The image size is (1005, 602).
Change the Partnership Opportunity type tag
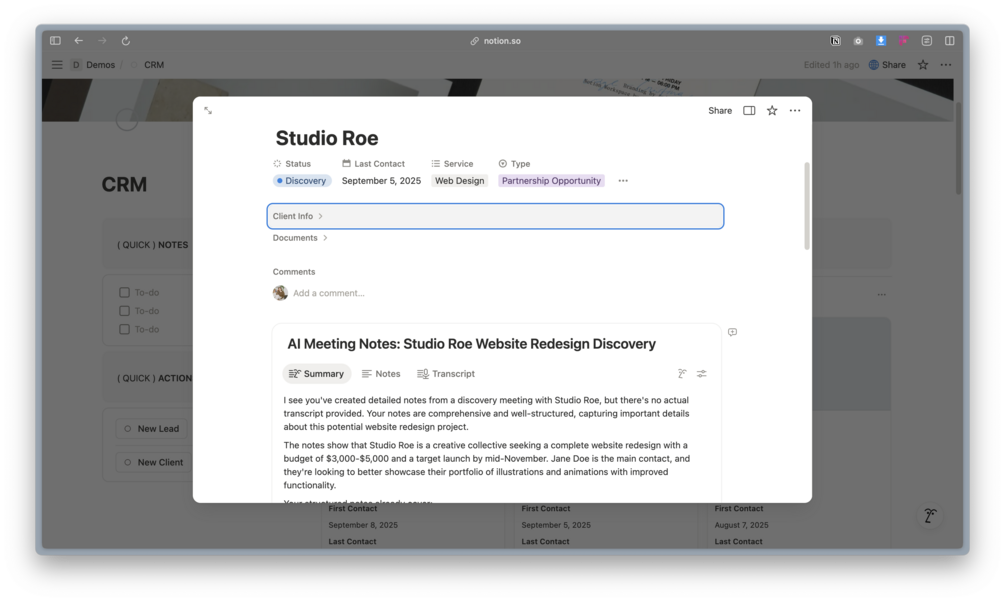pyautogui.click(x=551, y=181)
